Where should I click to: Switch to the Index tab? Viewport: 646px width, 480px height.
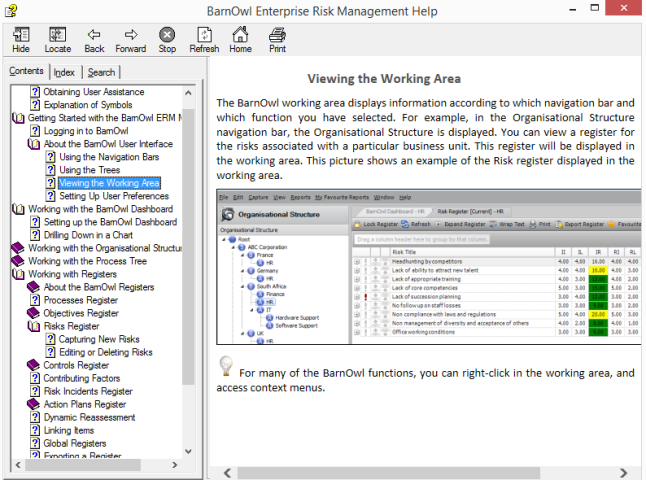pyautogui.click(x=64, y=73)
